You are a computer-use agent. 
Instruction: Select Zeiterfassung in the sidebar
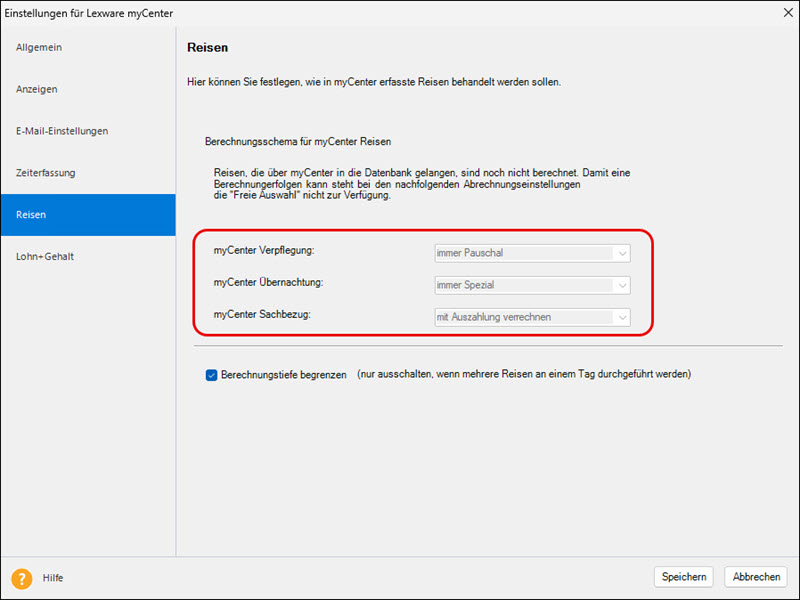click(x=46, y=173)
